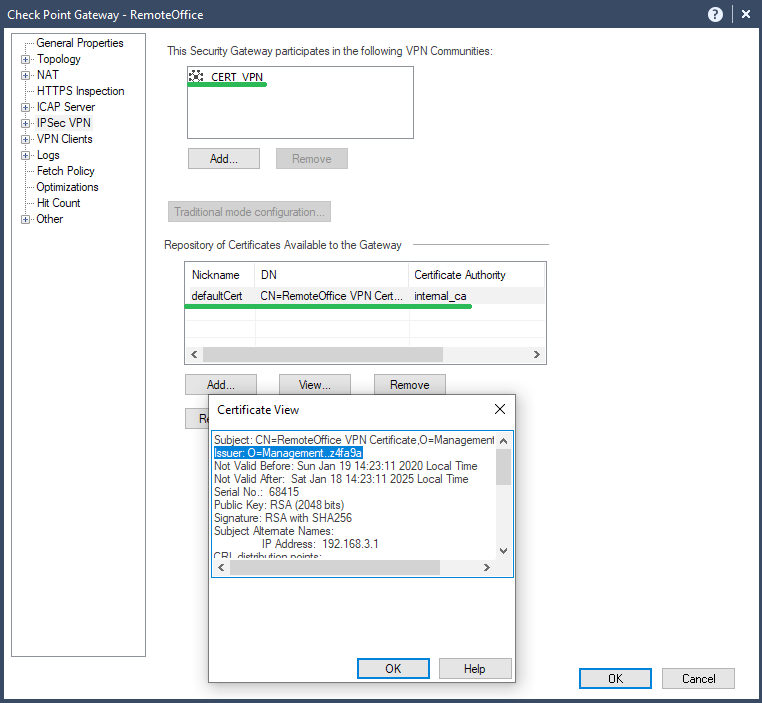The width and height of the screenshot is (762, 703).
Task: Select Other in the navigation tree
Action: pyautogui.click(x=50, y=219)
